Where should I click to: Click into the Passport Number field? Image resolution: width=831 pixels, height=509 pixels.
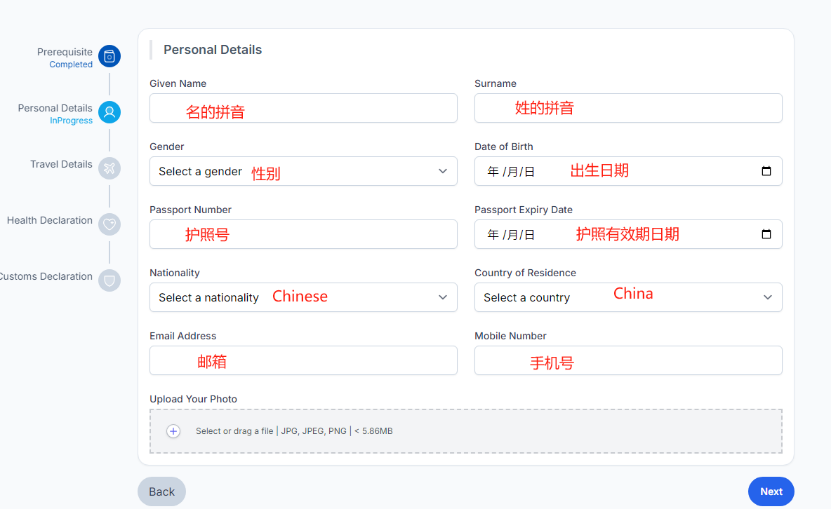coord(303,234)
